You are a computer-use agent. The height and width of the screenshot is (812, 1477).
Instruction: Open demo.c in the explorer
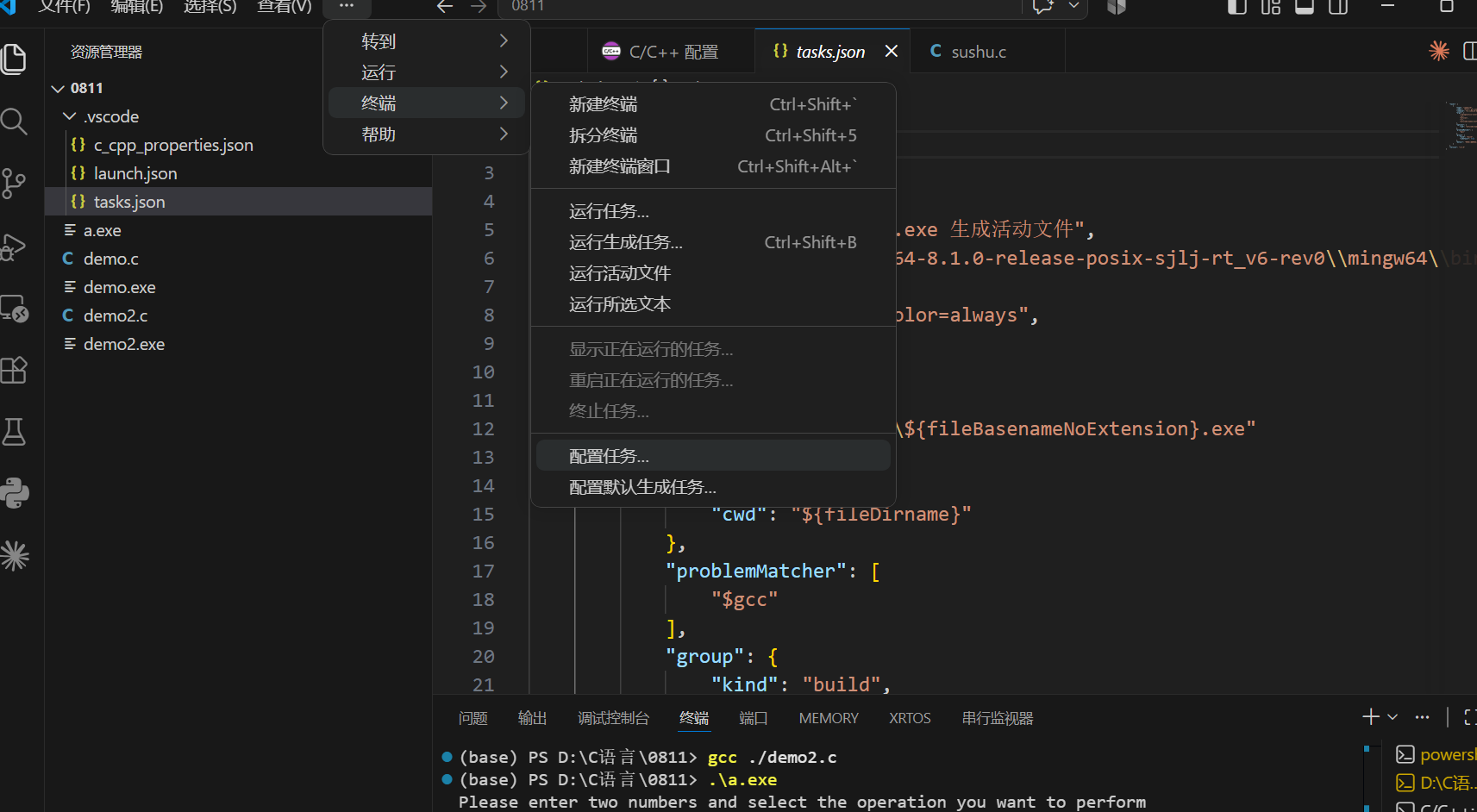[x=110, y=259]
